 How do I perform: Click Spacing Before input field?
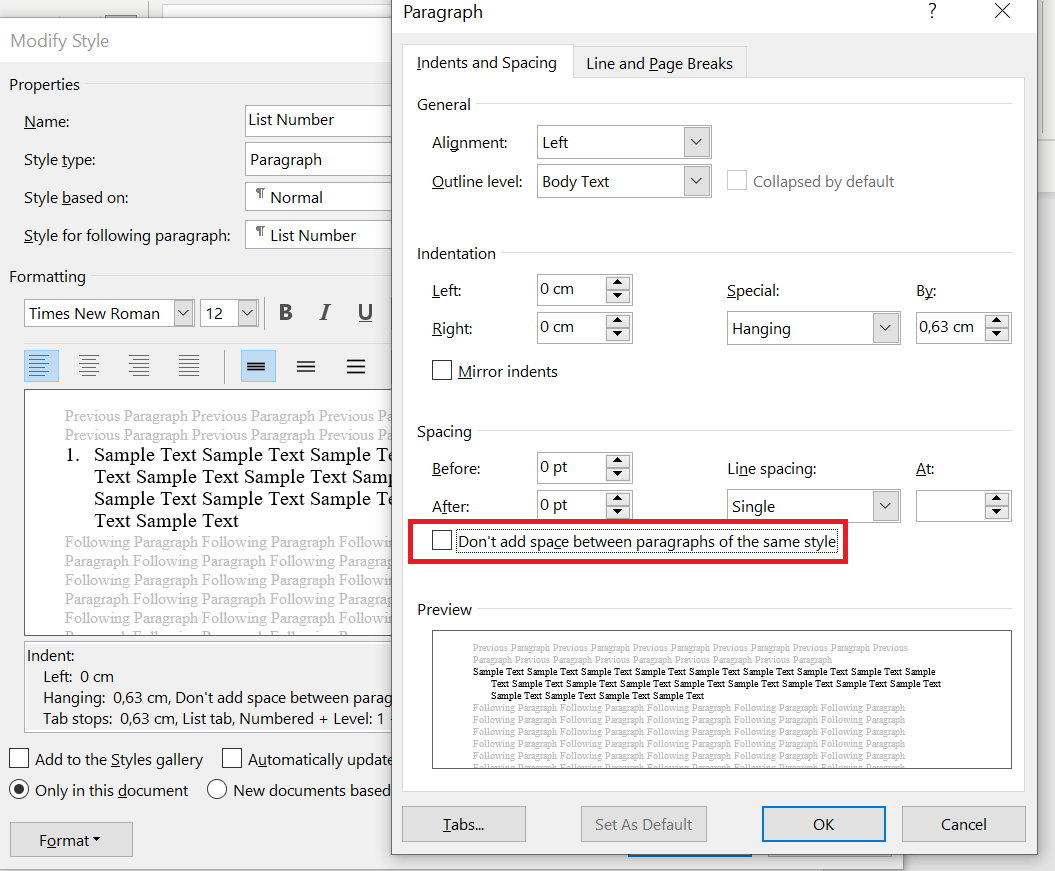[571, 467]
